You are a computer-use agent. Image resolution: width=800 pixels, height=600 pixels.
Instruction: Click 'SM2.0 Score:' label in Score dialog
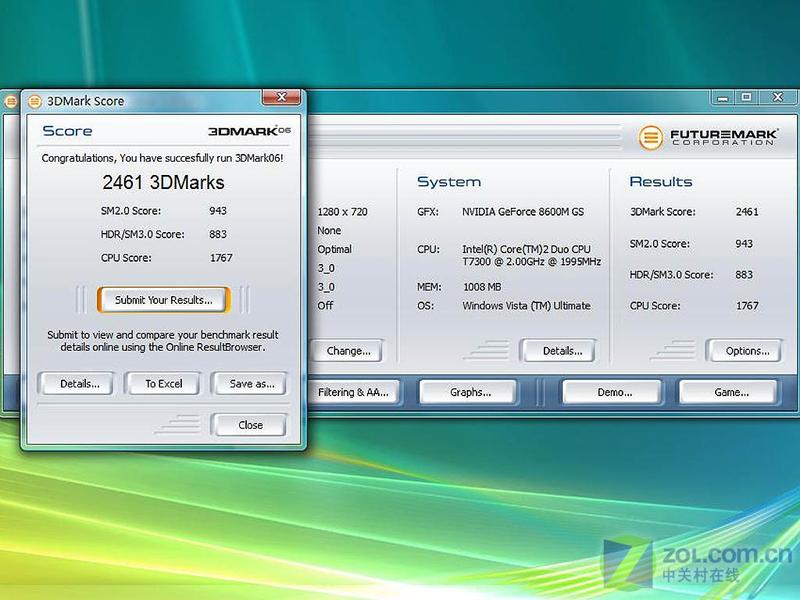pos(131,211)
